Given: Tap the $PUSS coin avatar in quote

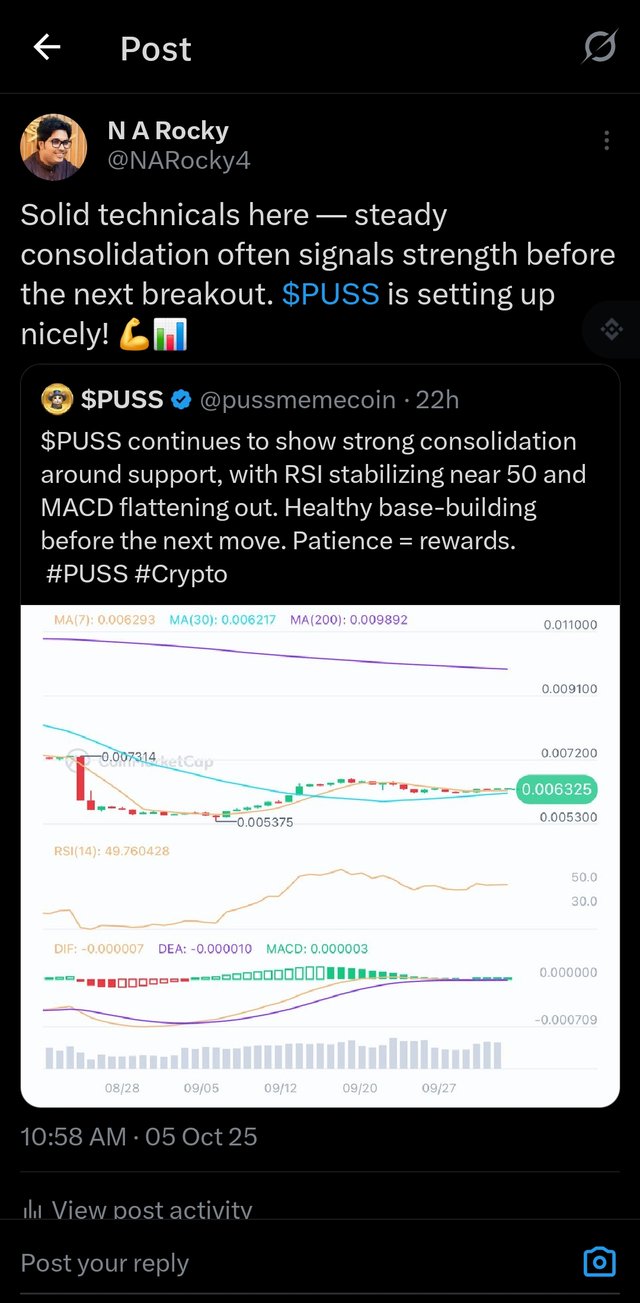Looking at the screenshot, I should (x=57, y=400).
